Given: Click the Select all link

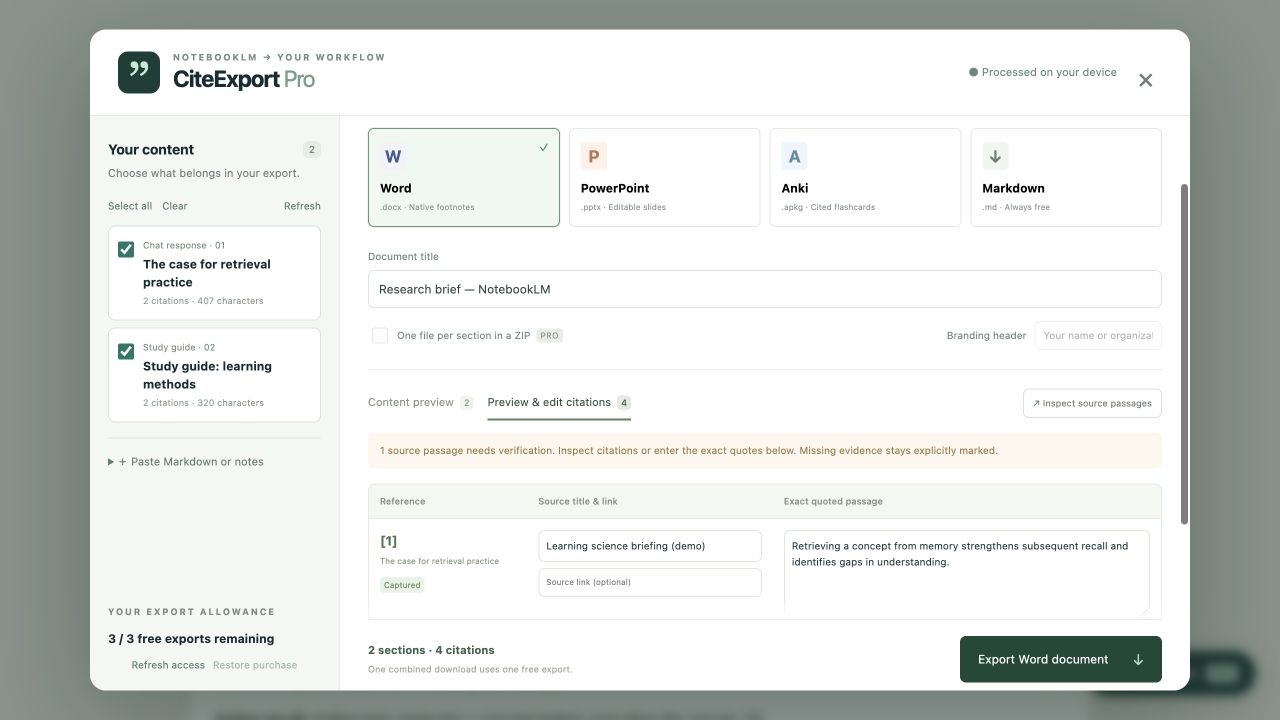Looking at the screenshot, I should (x=130, y=206).
